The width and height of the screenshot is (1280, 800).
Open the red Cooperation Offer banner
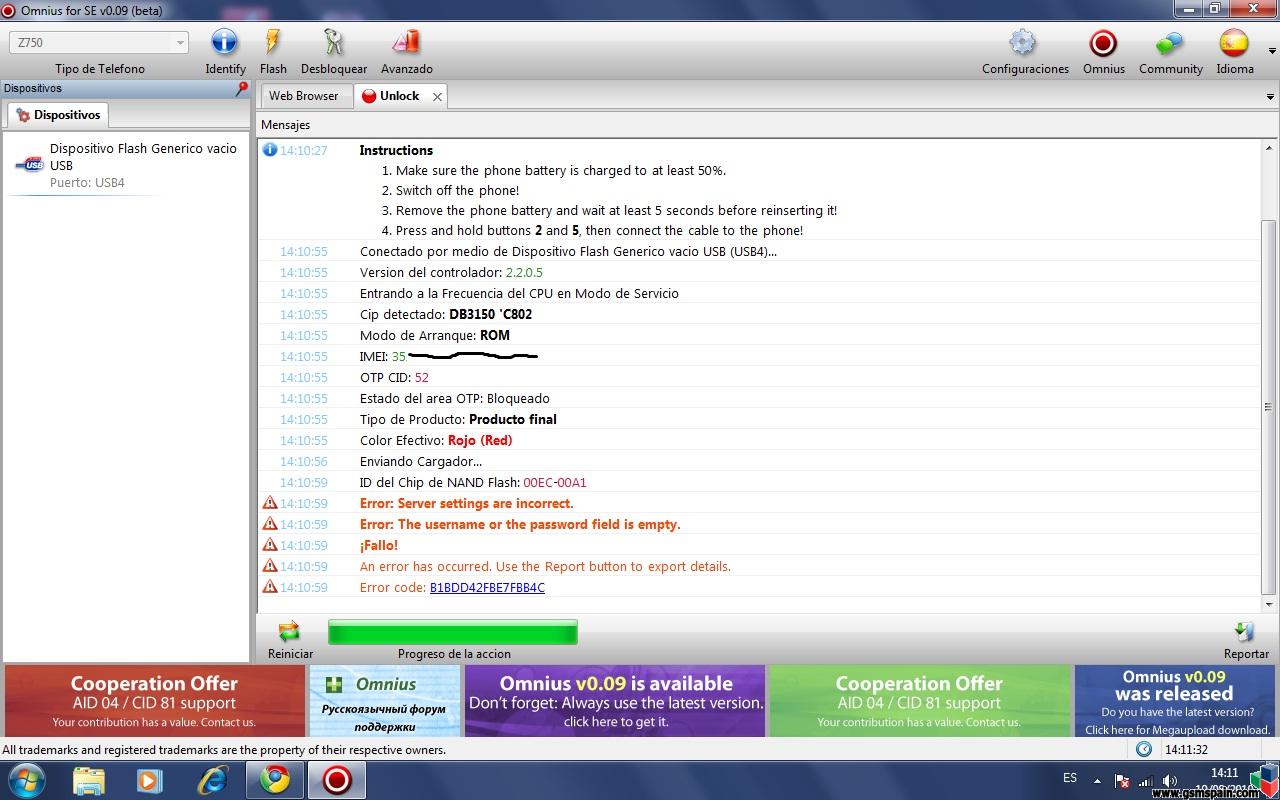(x=154, y=701)
